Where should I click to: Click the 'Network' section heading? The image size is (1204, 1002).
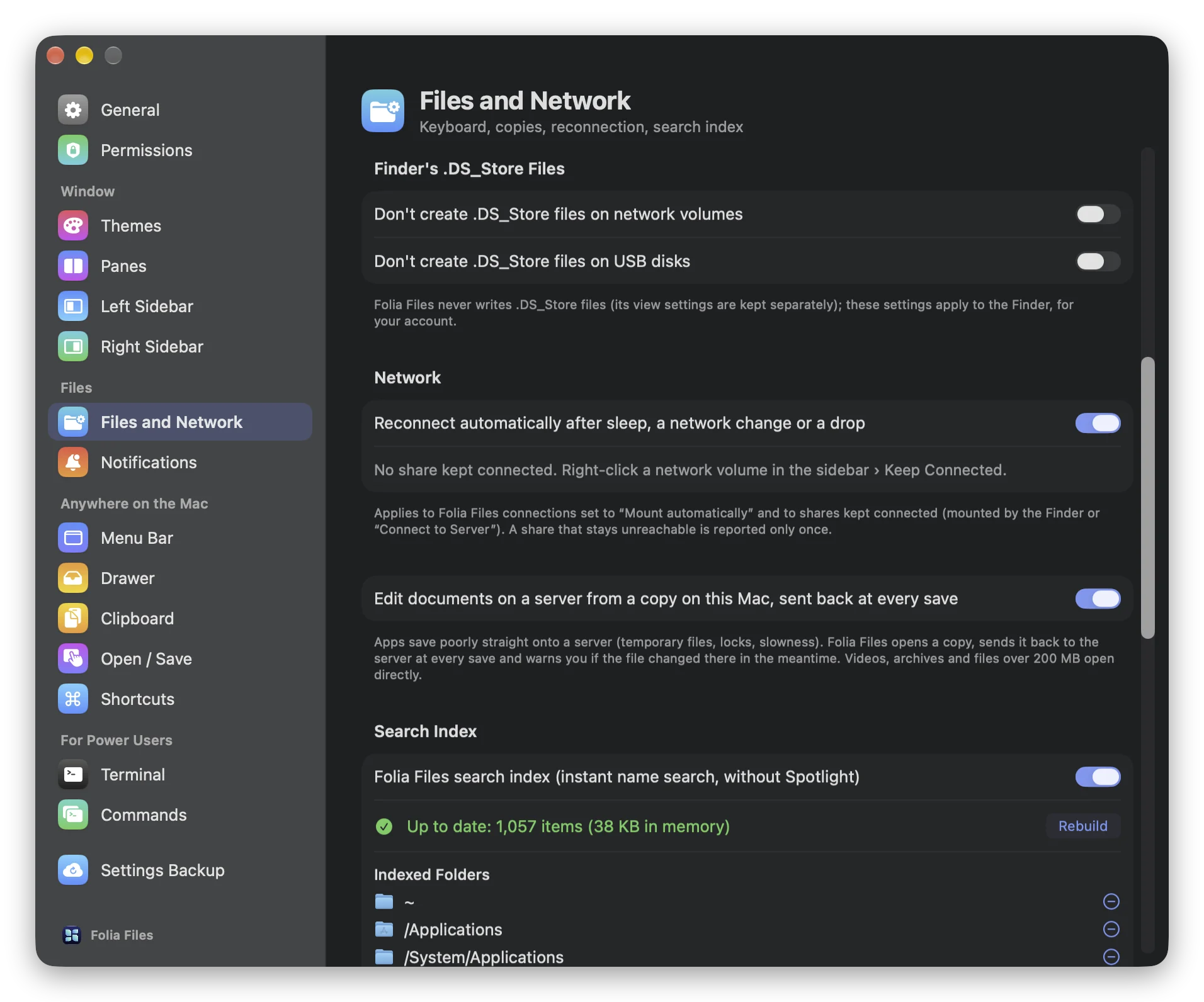407,378
